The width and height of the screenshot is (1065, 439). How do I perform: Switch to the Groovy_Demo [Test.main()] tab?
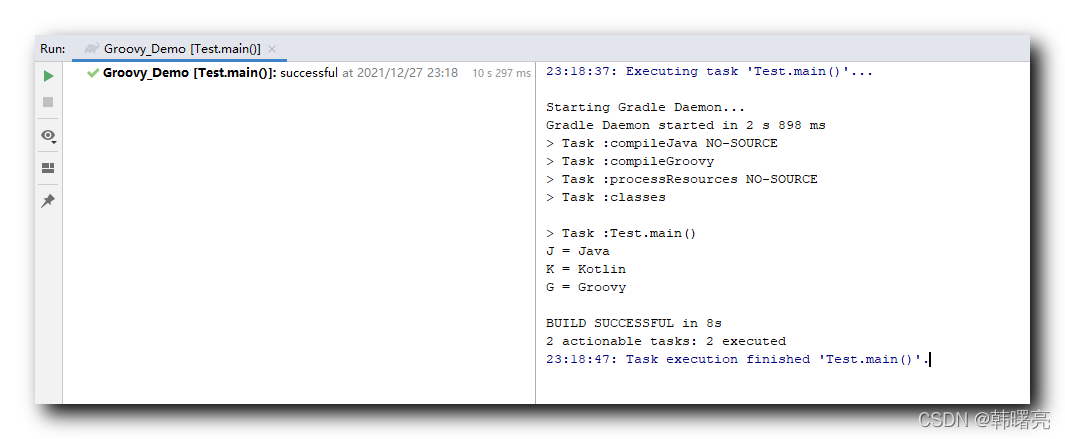182,48
